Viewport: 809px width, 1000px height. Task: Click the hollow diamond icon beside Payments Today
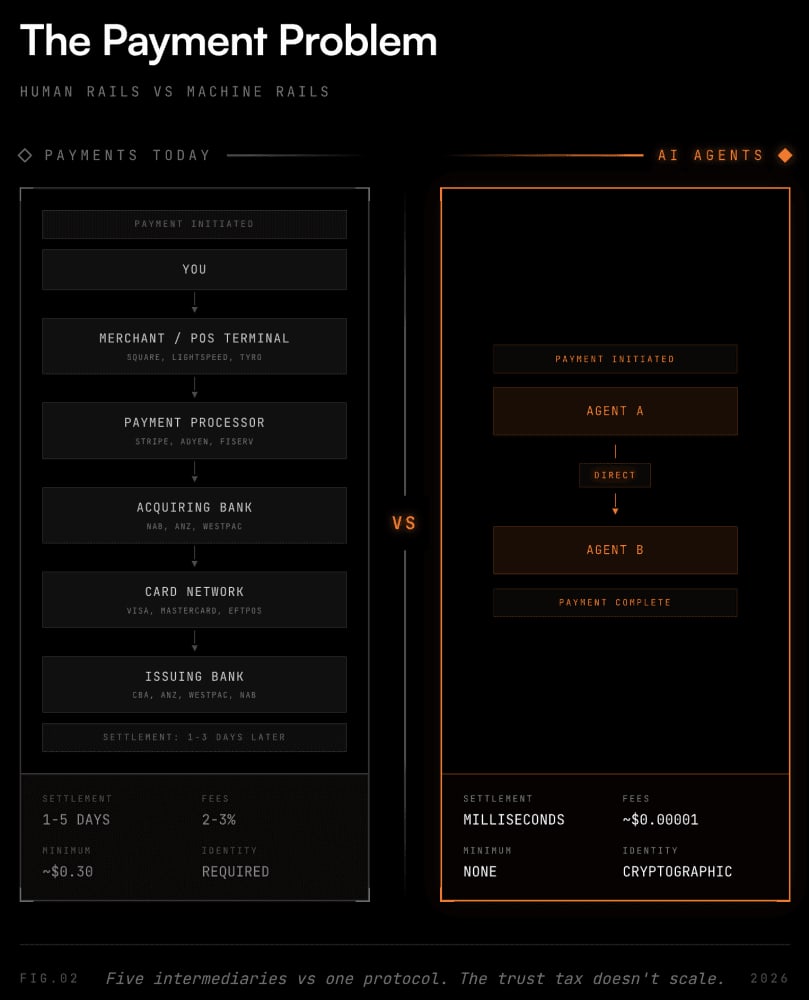click(x=25, y=155)
